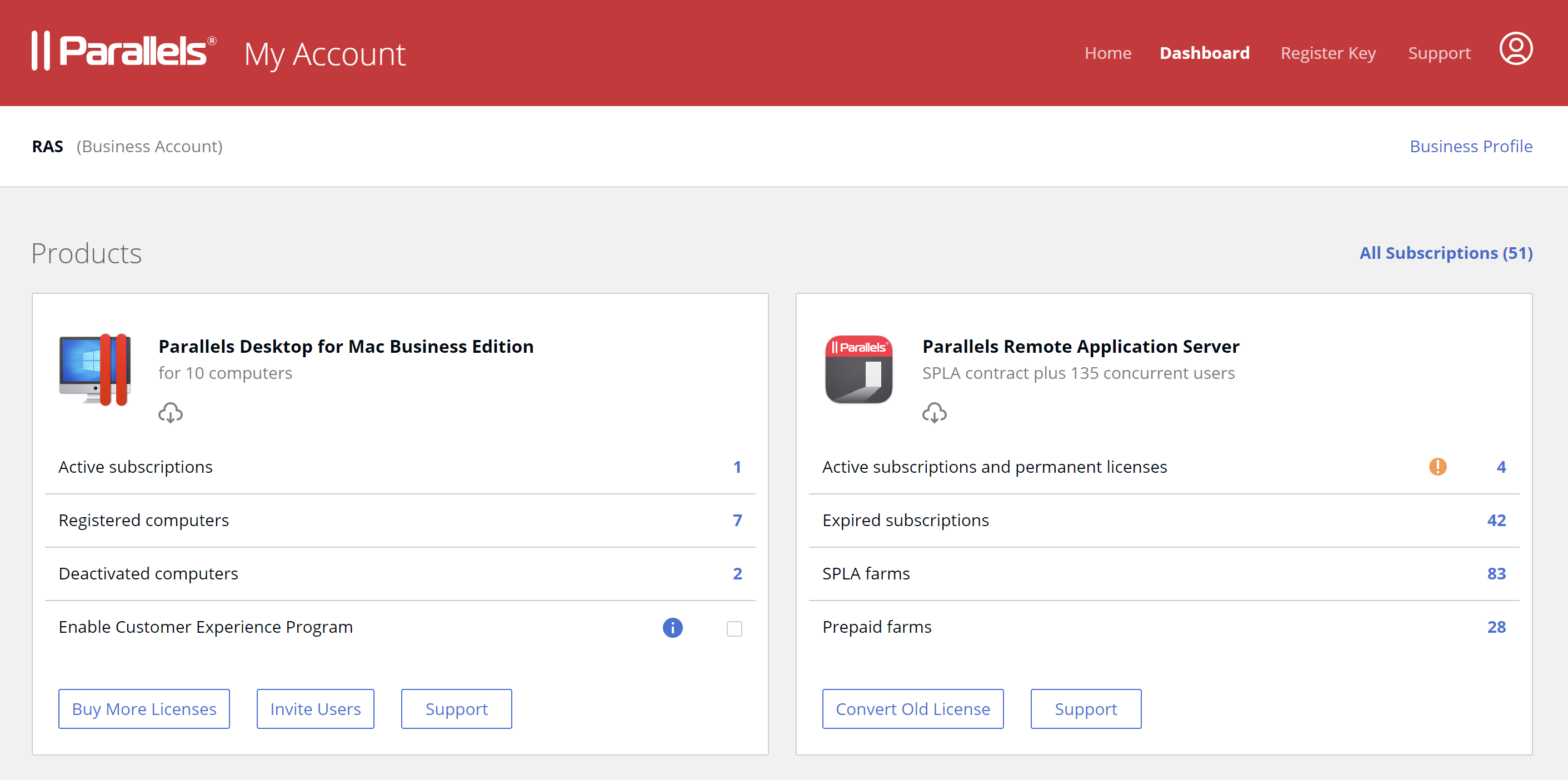Open the Registered computers count 7

pos(737,520)
